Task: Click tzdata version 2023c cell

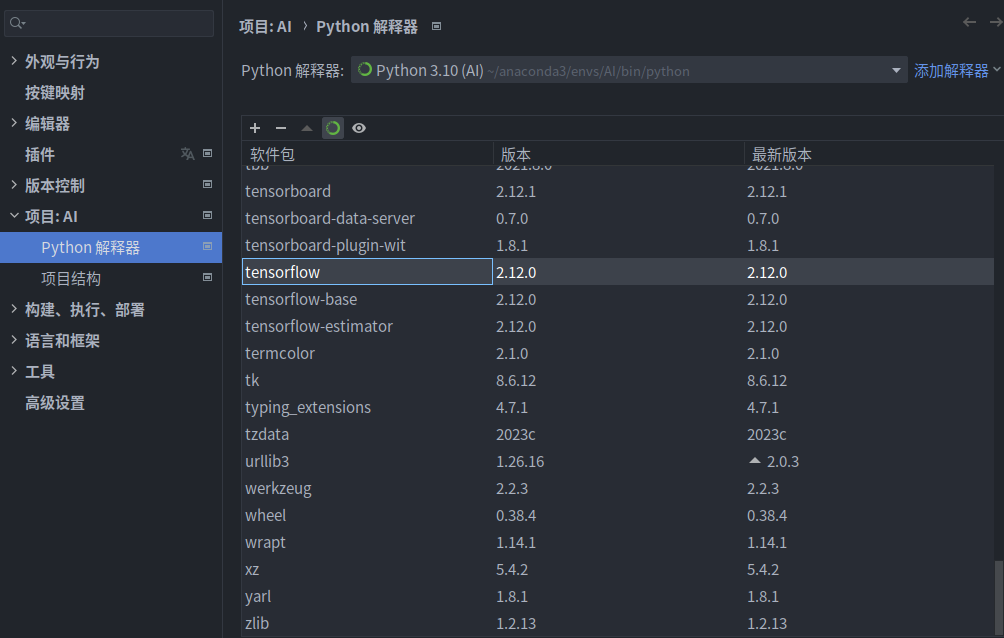Action: 515,434
